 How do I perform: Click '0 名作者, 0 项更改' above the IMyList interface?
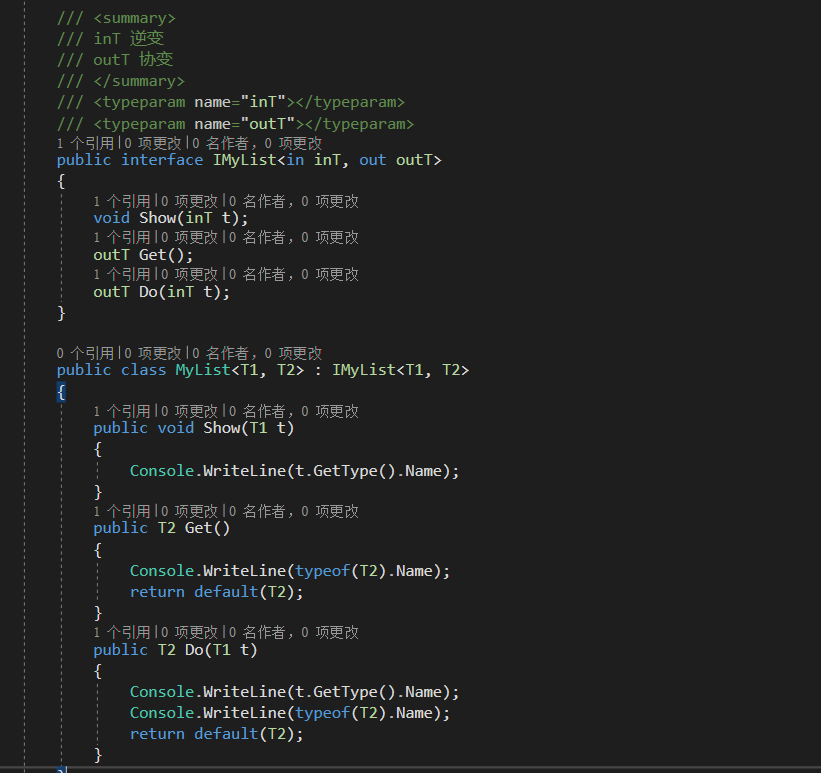pyautogui.click(x=257, y=143)
